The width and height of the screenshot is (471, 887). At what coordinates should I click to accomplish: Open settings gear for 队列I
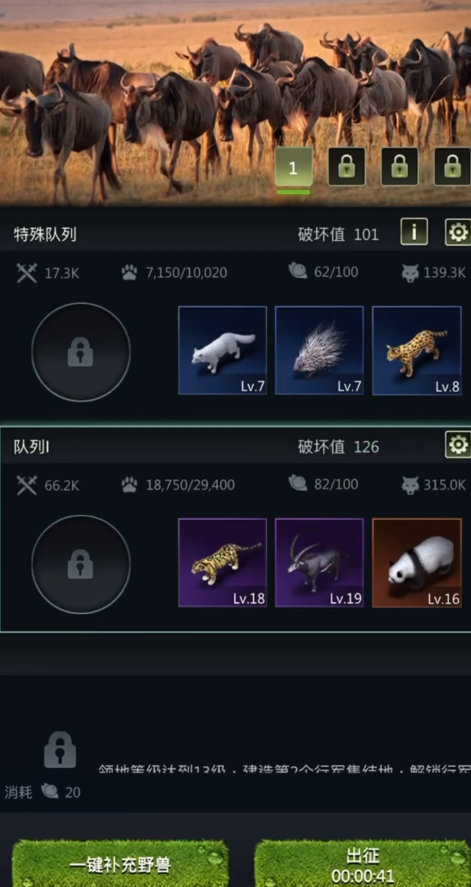[458, 445]
